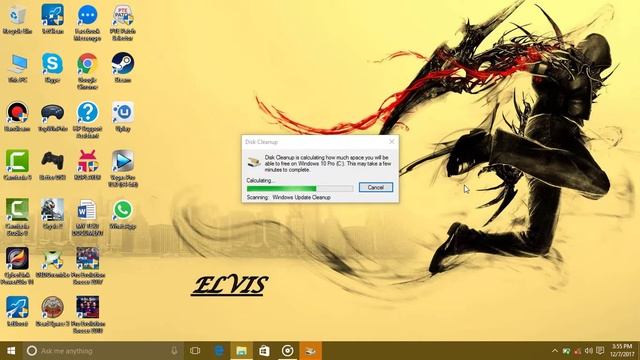Image resolution: width=640 pixels, height=360 pixels.
Task: Launch WhatsApp from the desktop
Action: [x=122, y=214]
